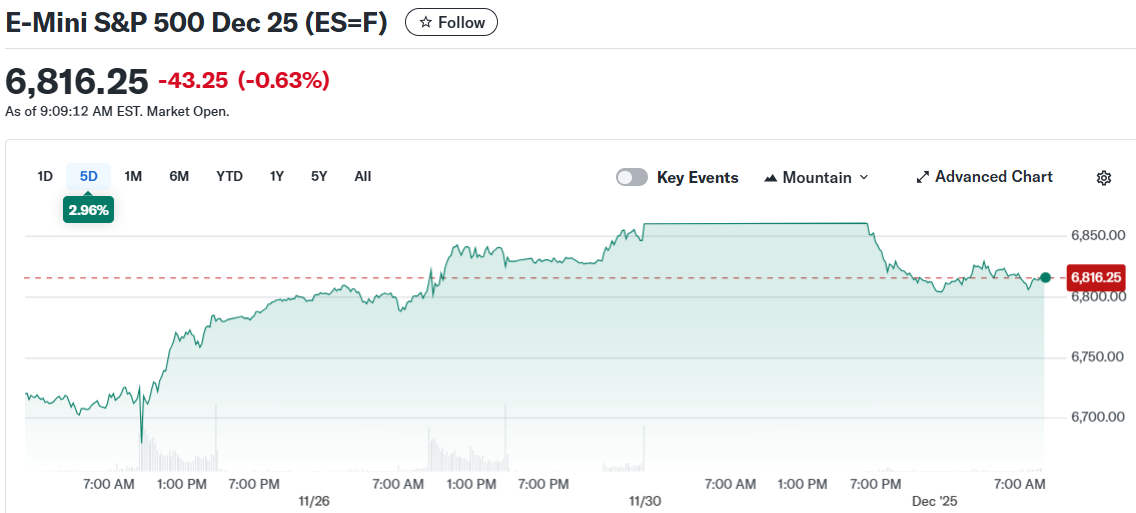
Task: Switch to 6M time range
Action: (x=179, y=176)
